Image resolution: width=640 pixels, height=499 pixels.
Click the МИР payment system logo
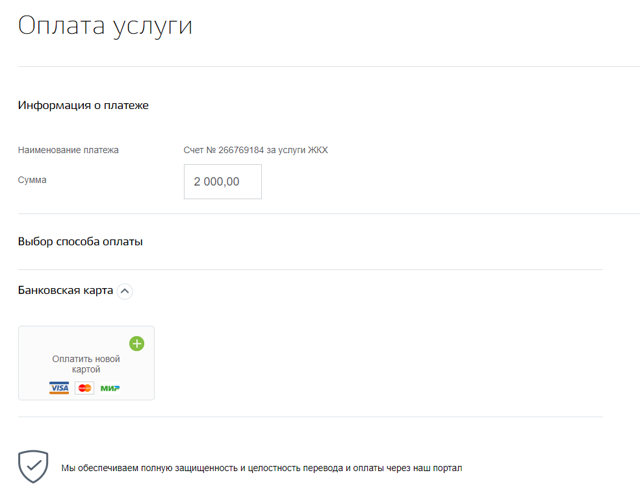(x=110, y=388)
